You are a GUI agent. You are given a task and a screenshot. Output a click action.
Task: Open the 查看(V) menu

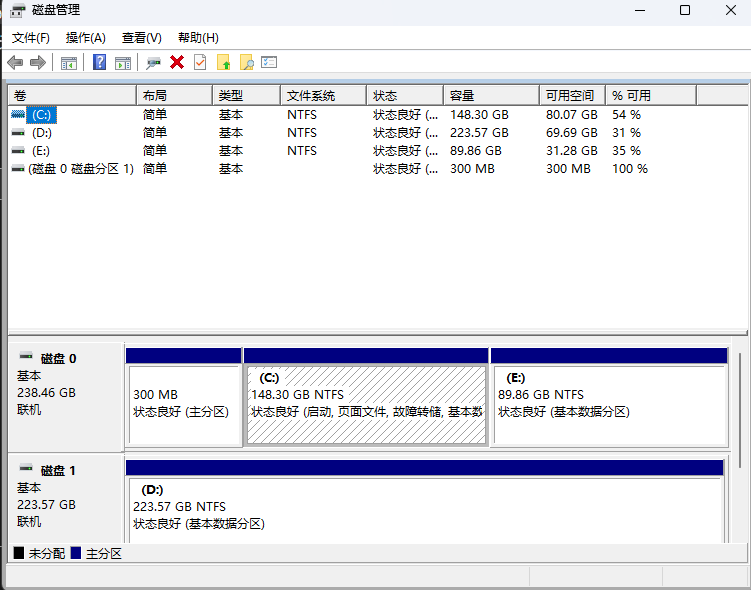(142, 38)
